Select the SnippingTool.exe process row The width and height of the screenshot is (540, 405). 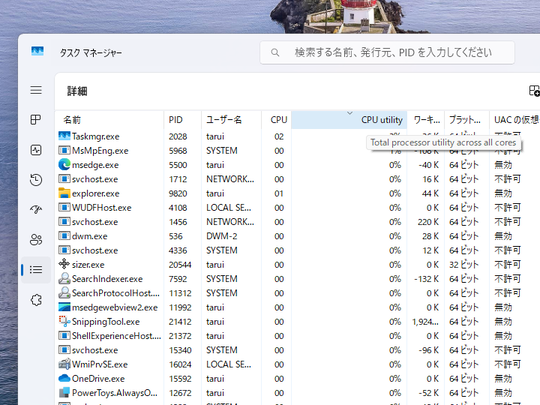[x=298, y=322]
